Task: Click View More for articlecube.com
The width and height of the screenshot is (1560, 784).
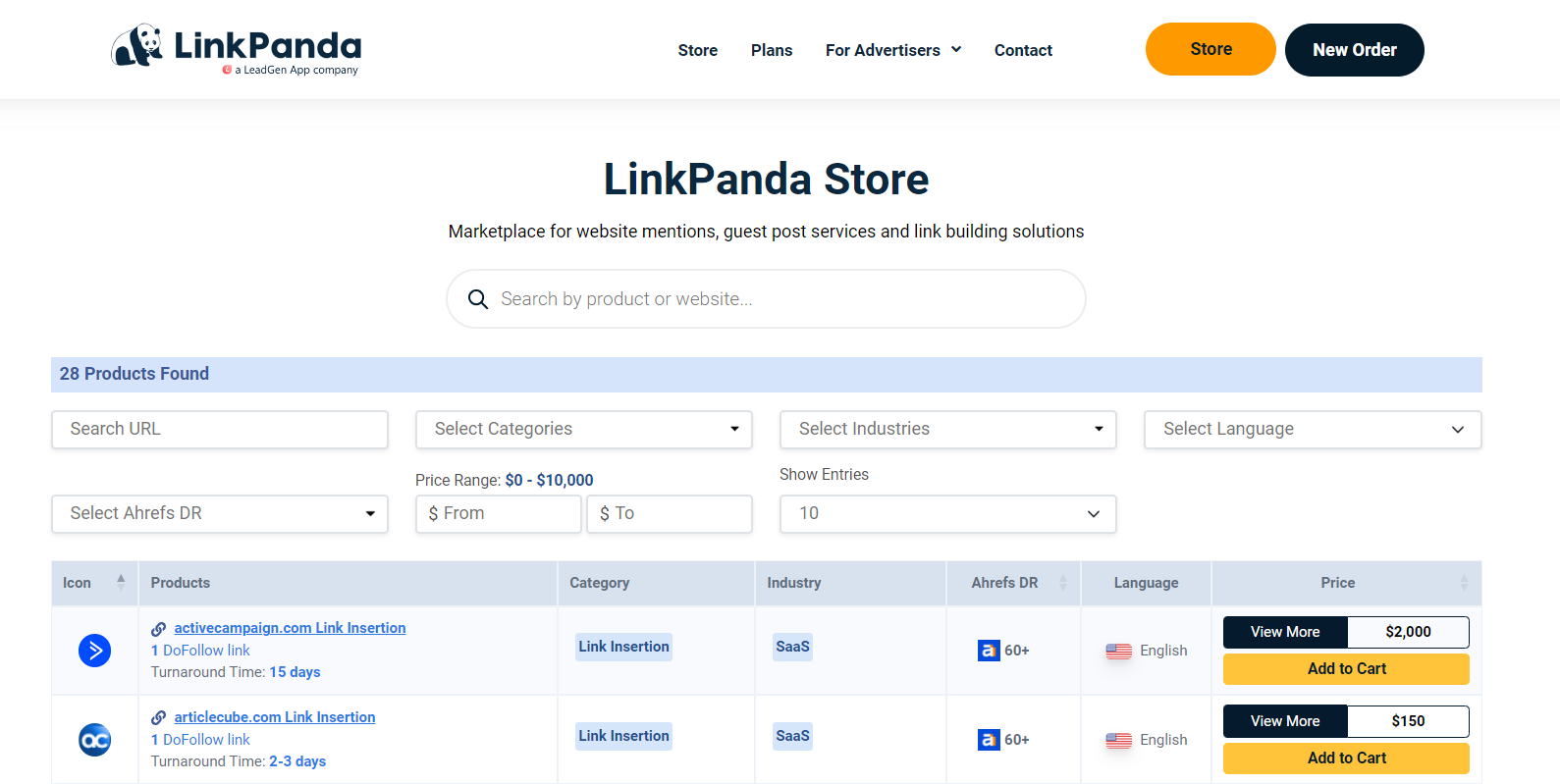Action: click(1285, 721)
